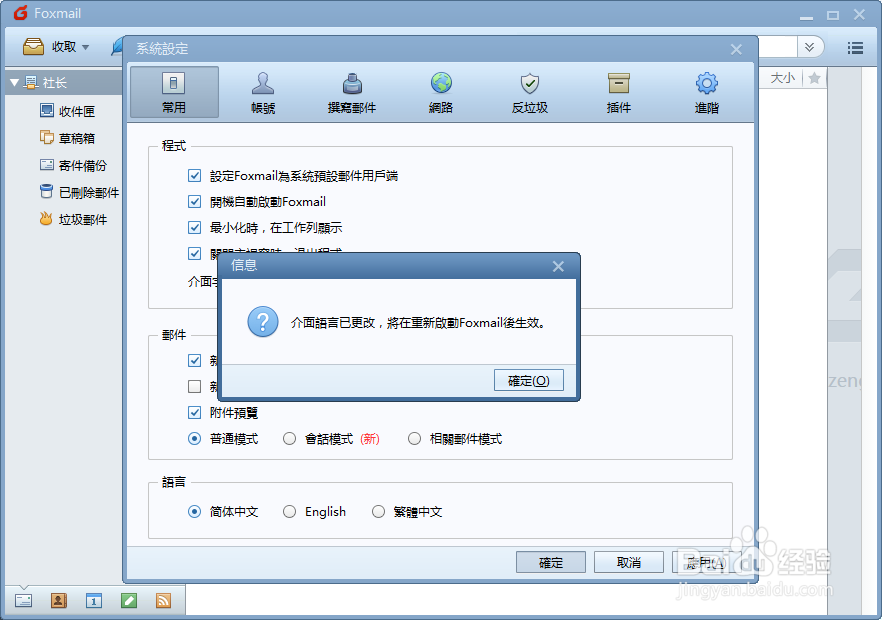Viewport: 882px width, 620px height.
Task: Uncheck 開機自動啟動Foxmail
Action: [x=194, y=201]
